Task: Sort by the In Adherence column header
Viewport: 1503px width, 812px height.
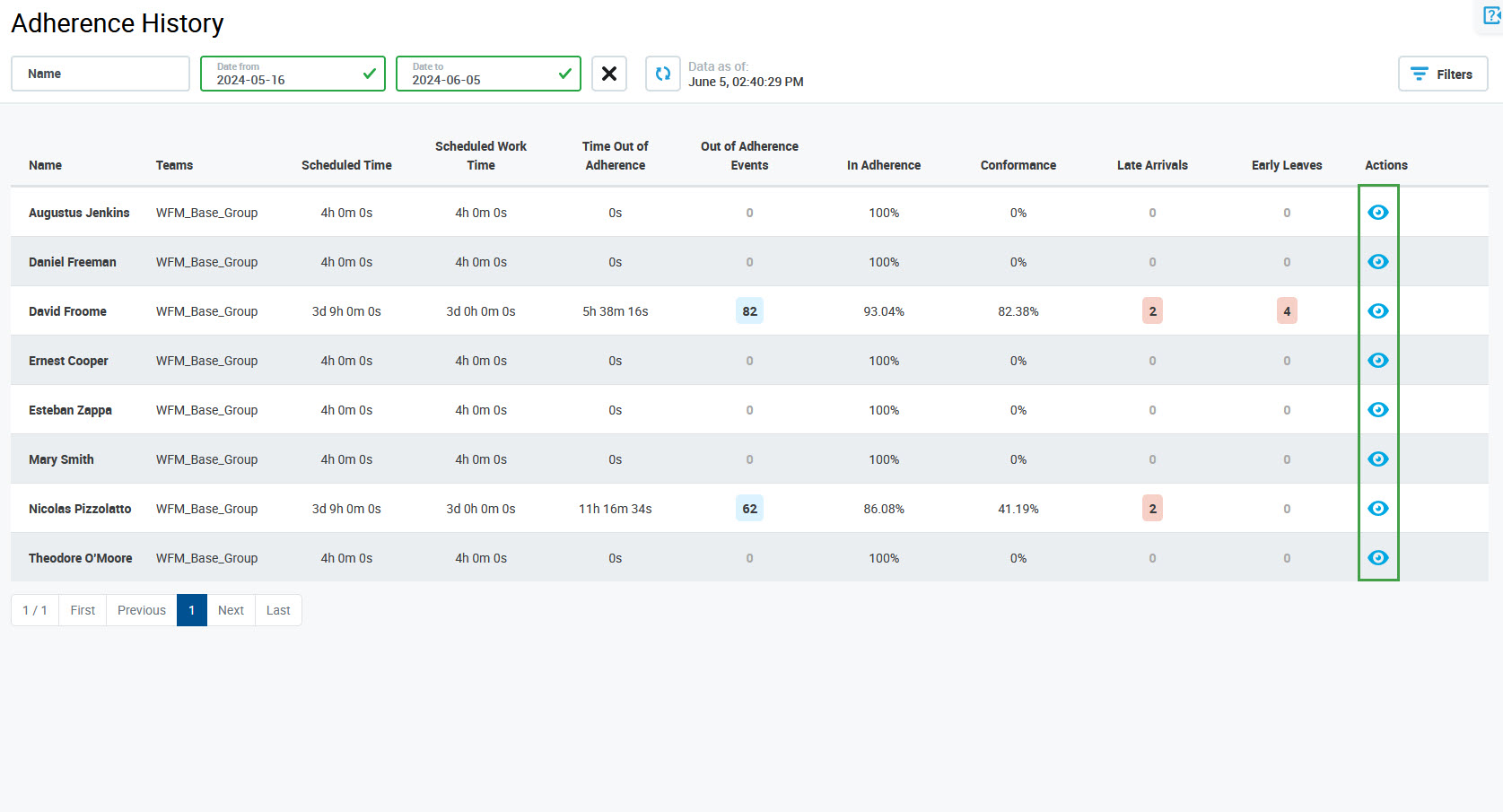Action: [883, 165]
